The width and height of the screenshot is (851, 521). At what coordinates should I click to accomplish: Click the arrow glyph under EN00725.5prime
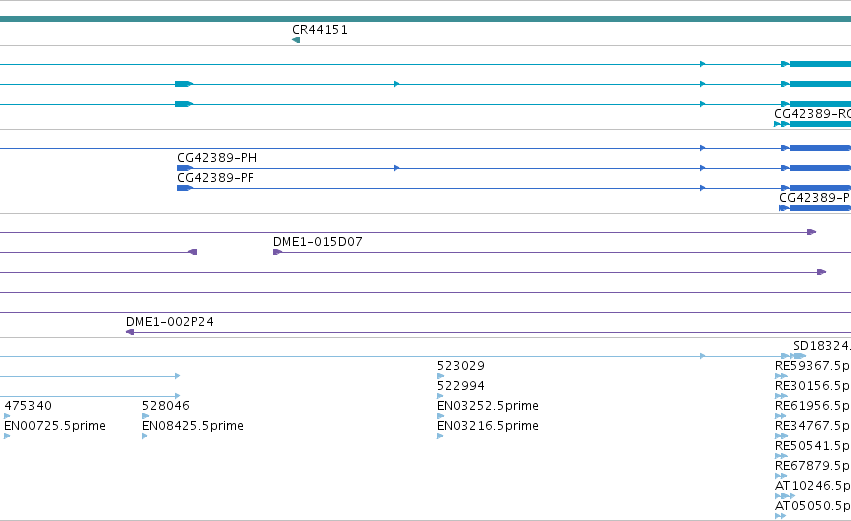(7, 436)
